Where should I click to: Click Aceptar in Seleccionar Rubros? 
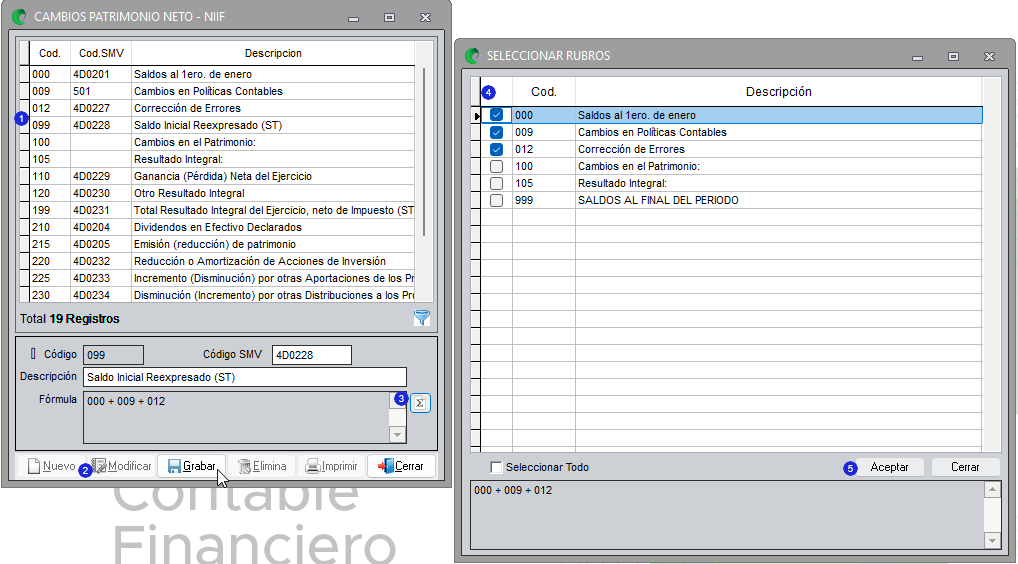(x=889, y=467)
